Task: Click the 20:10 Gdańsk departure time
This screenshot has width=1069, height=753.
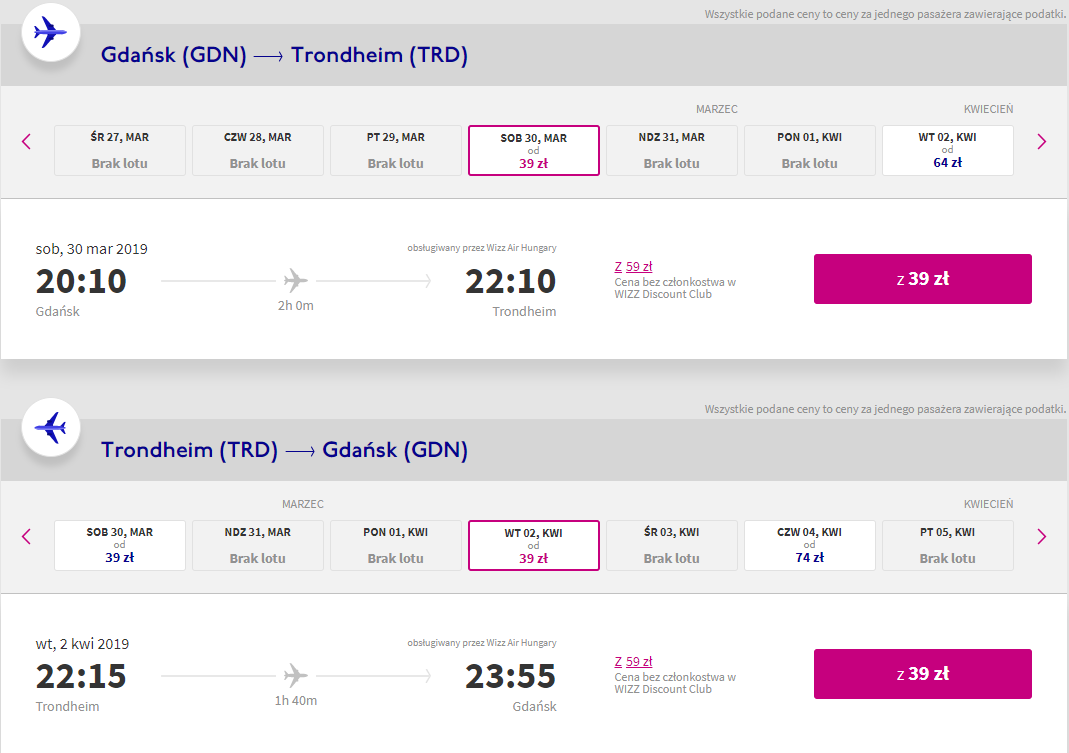Action: [x=82, y=281]
